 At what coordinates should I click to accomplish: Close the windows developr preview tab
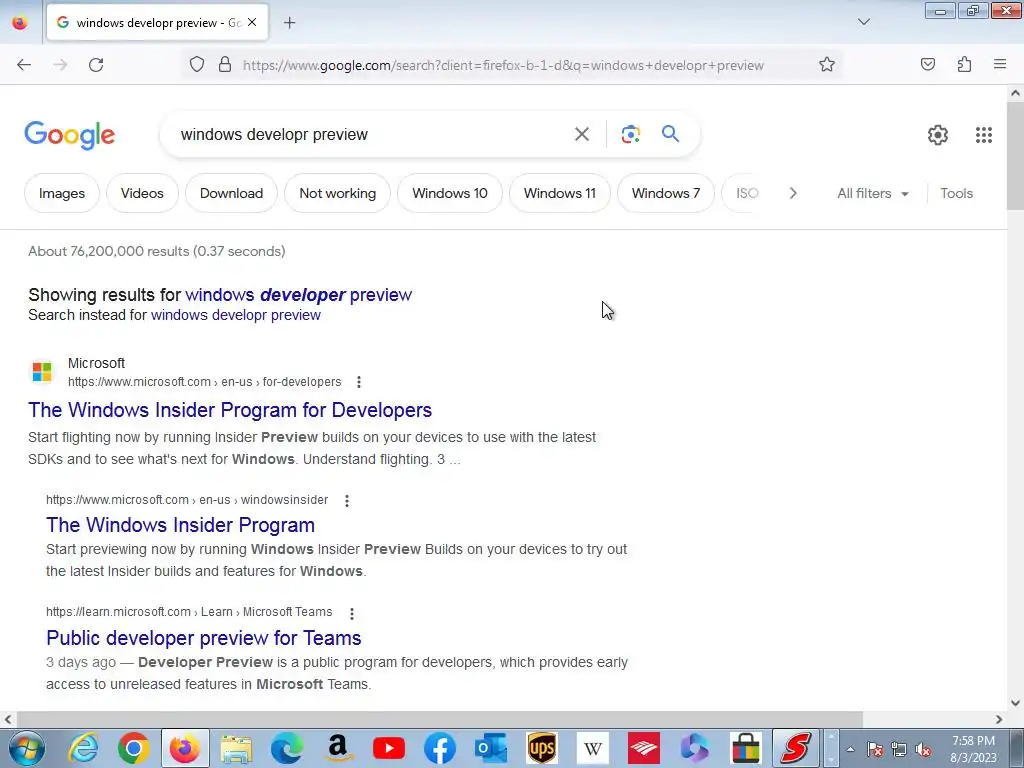tap(252, 23)
